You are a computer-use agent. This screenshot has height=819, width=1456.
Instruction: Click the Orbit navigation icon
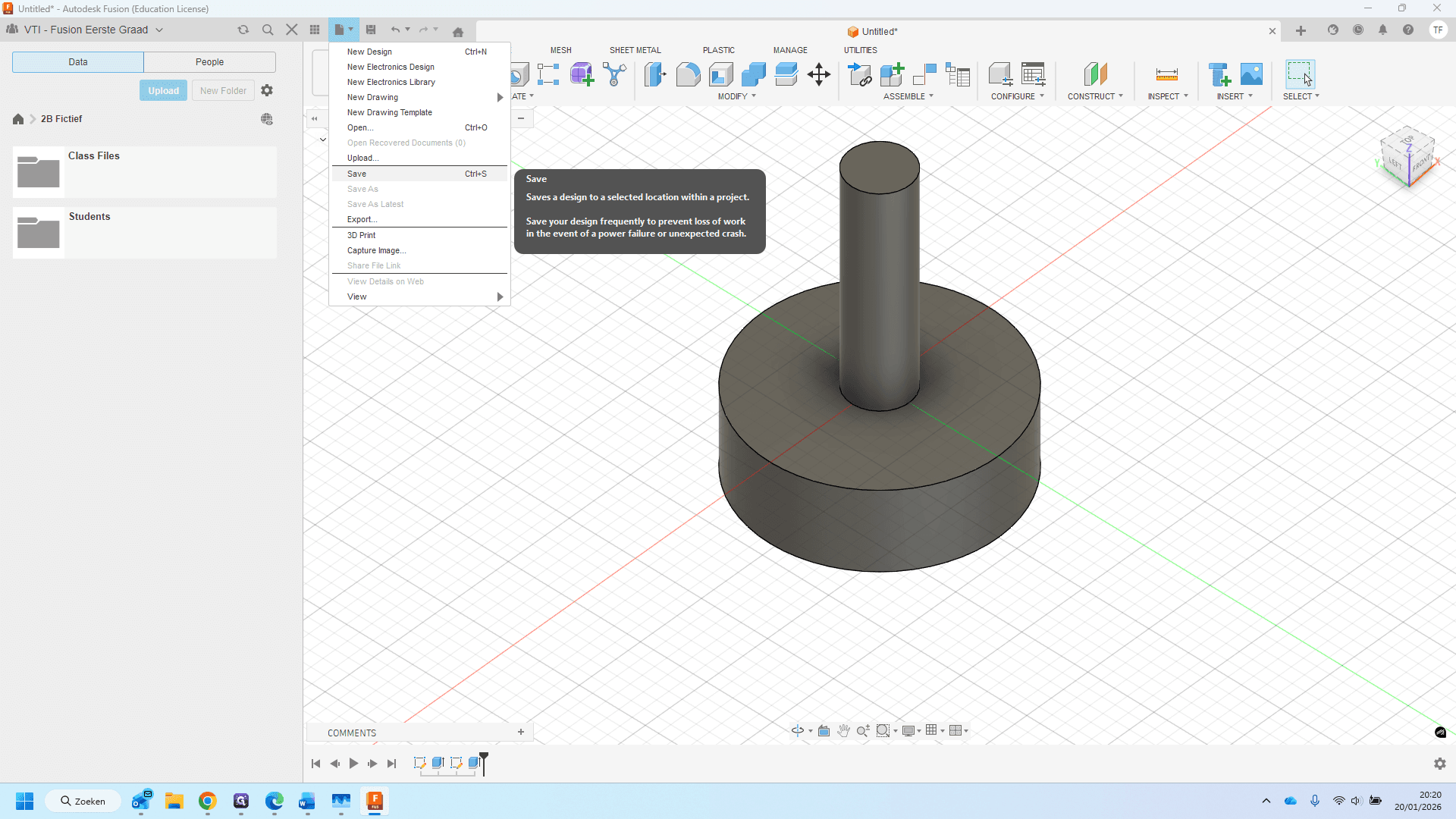pos(798,730)
